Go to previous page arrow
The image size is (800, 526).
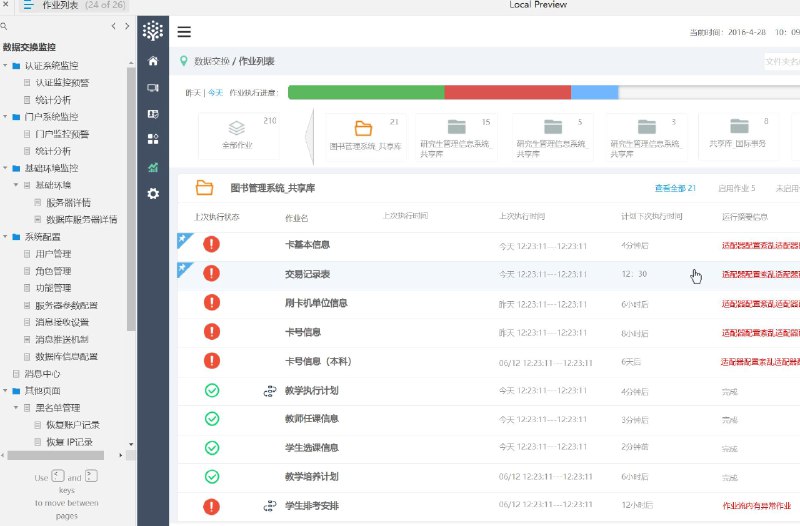[113, 26]
